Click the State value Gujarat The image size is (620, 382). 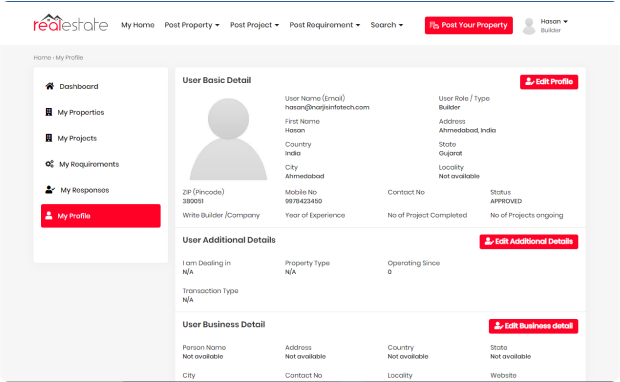pos(450,153)
